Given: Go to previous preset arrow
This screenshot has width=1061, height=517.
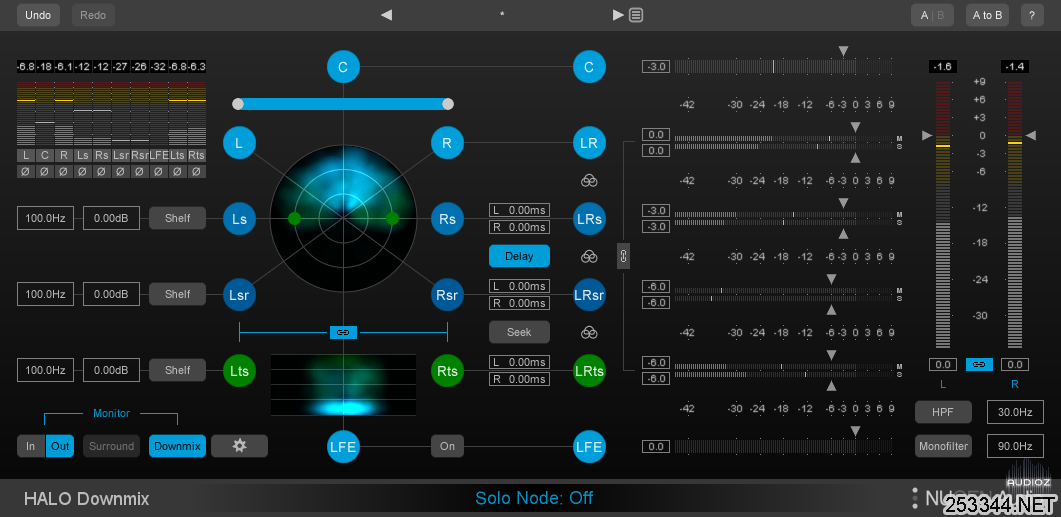Looking at the screenshot, I should point(386,14).
